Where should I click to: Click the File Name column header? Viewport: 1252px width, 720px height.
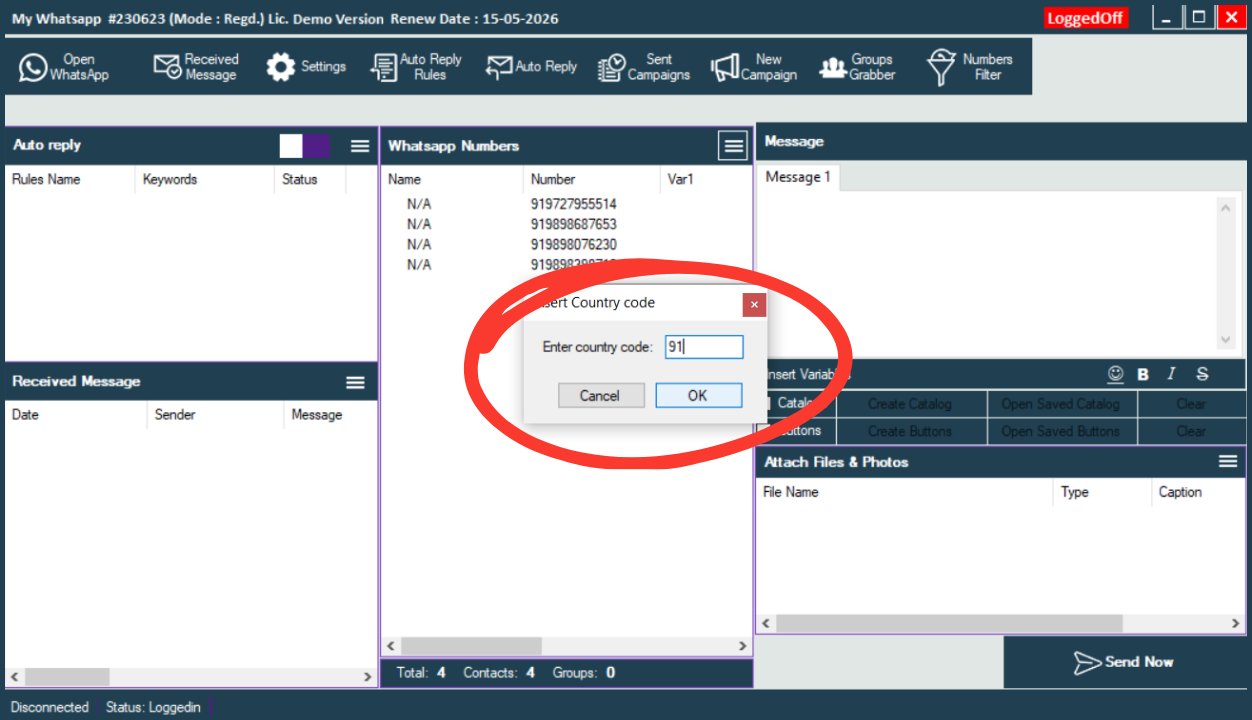(905, 492)
